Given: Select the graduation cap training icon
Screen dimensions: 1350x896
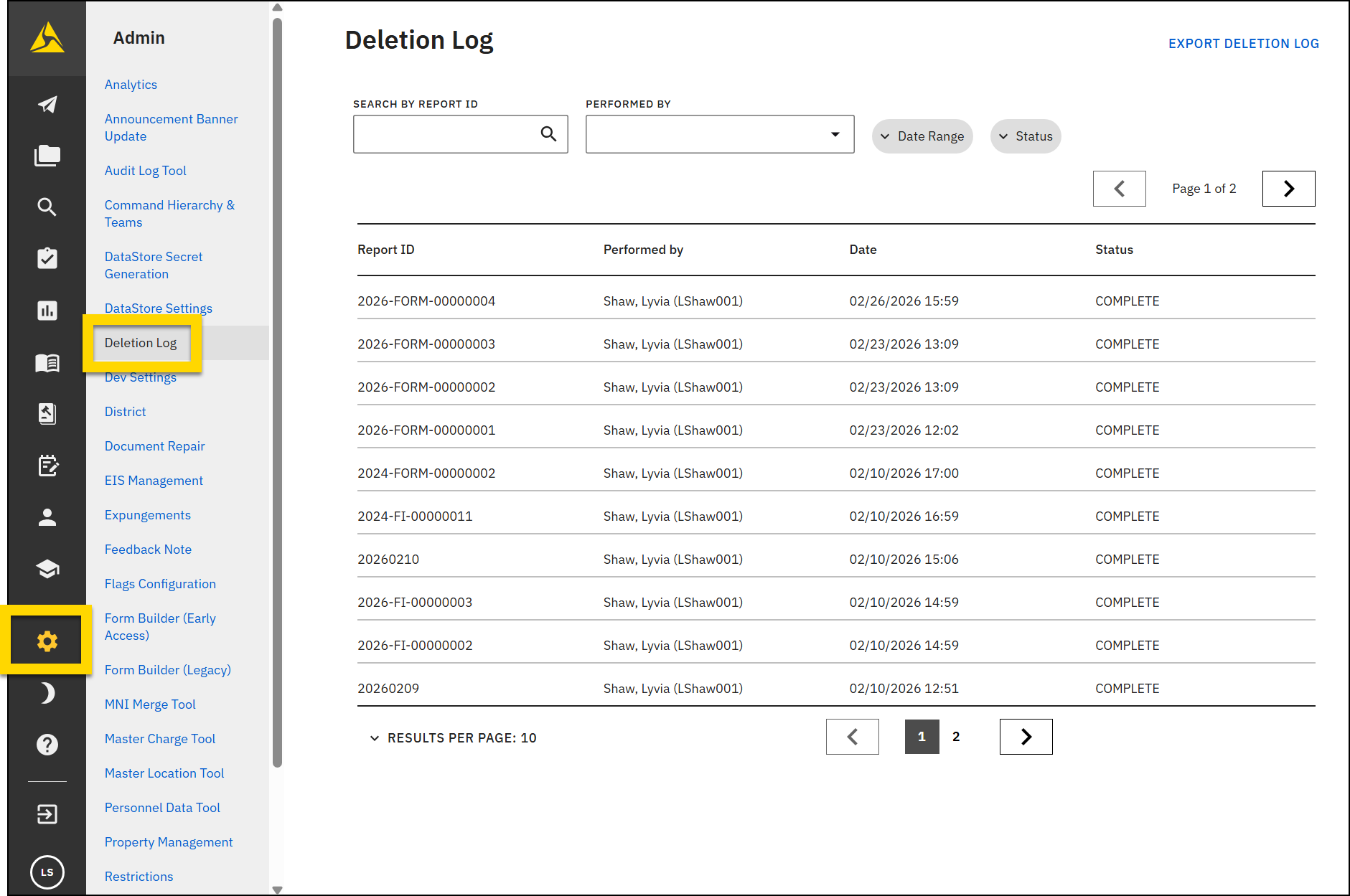Looking at the screenshot, I should [47, 569].
